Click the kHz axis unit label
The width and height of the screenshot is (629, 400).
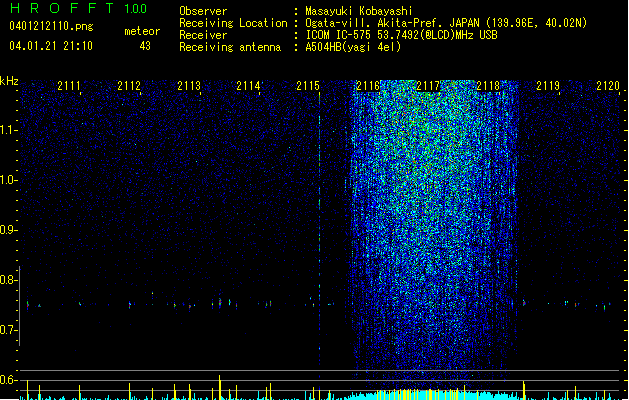(x=9, y=81)
